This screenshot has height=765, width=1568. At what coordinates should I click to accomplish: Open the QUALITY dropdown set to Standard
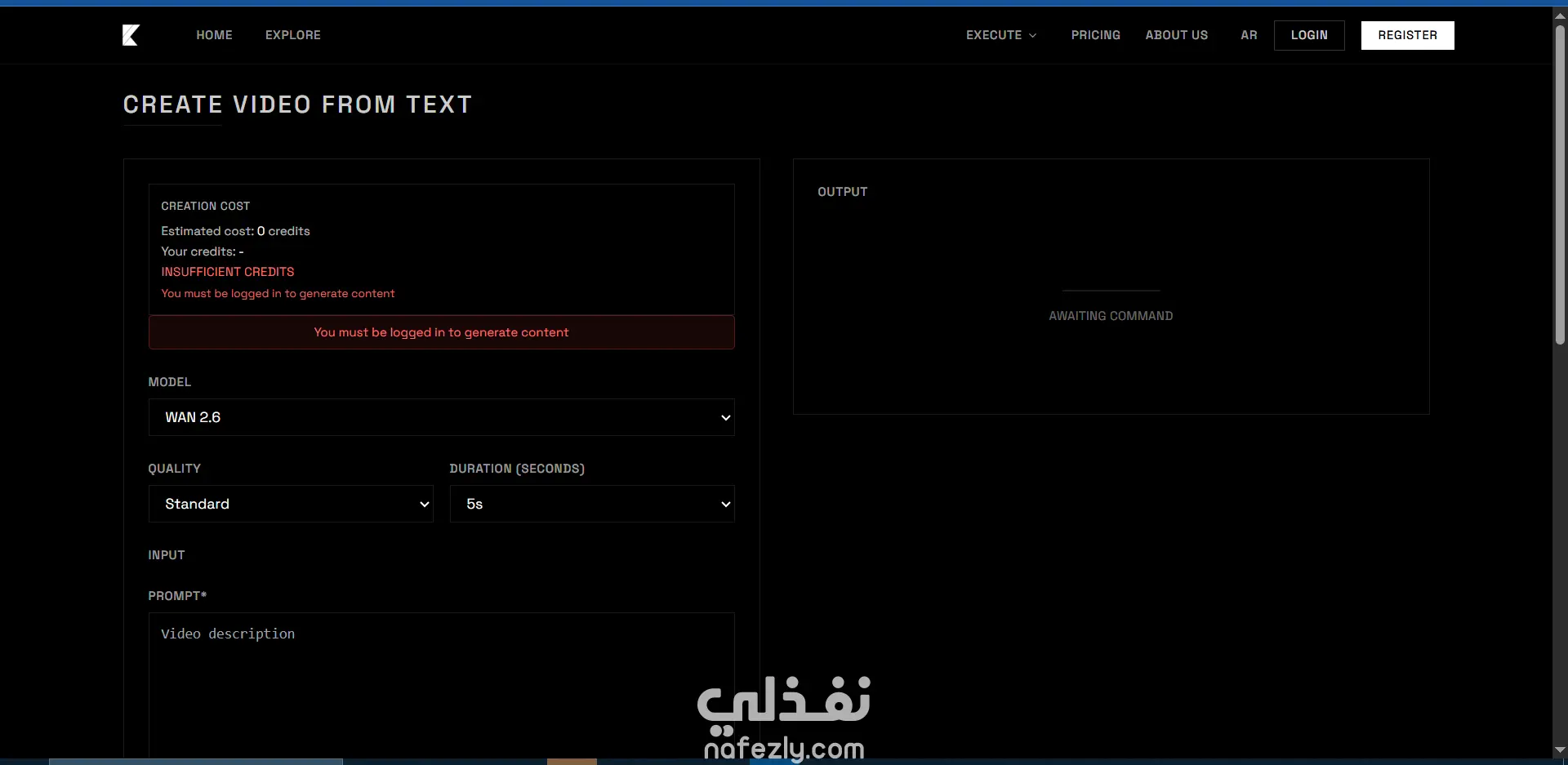[x=291, y=504]
